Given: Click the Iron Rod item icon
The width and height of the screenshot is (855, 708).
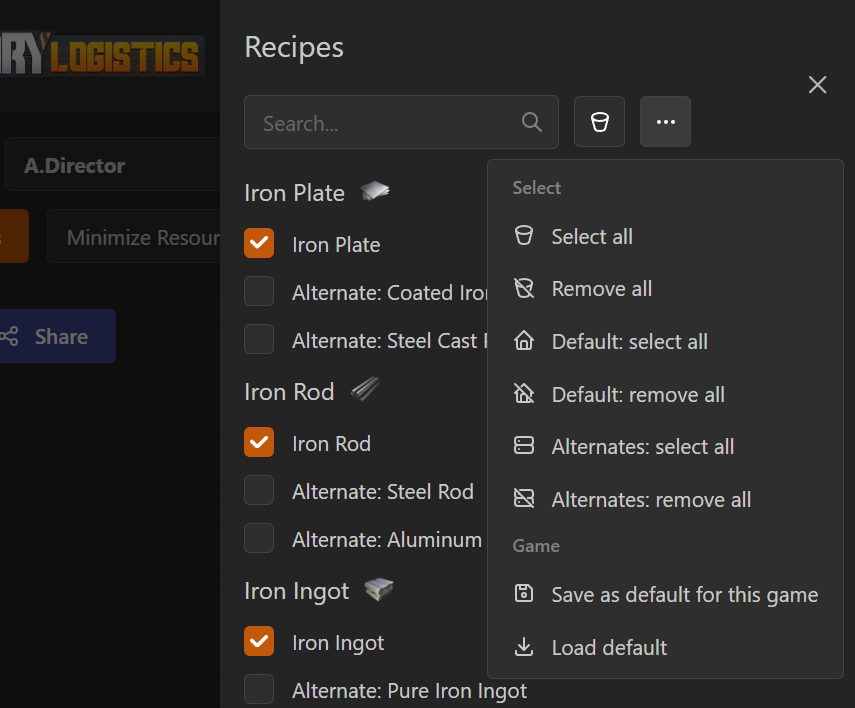Looking at the screenshot, I should (x=365, y=390).
